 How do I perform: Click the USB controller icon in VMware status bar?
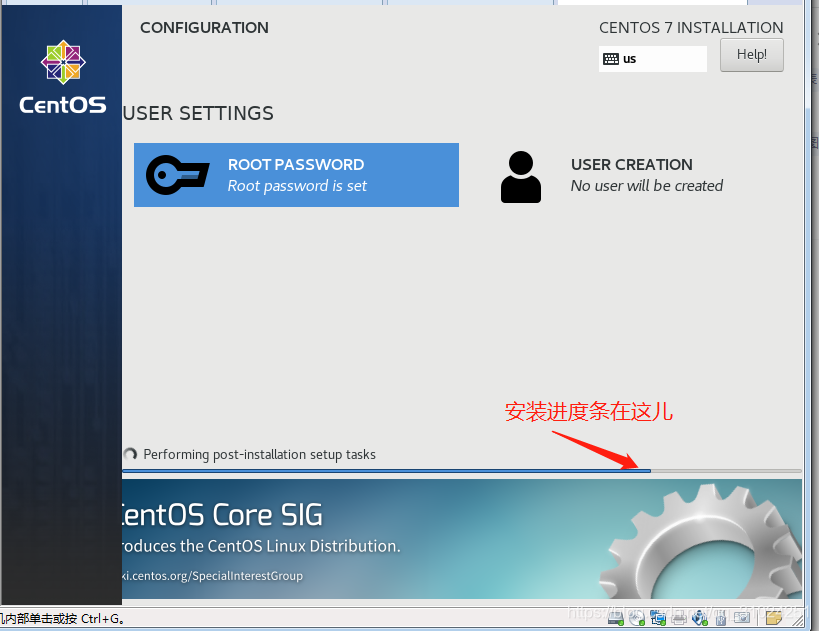tap(721, 619)
